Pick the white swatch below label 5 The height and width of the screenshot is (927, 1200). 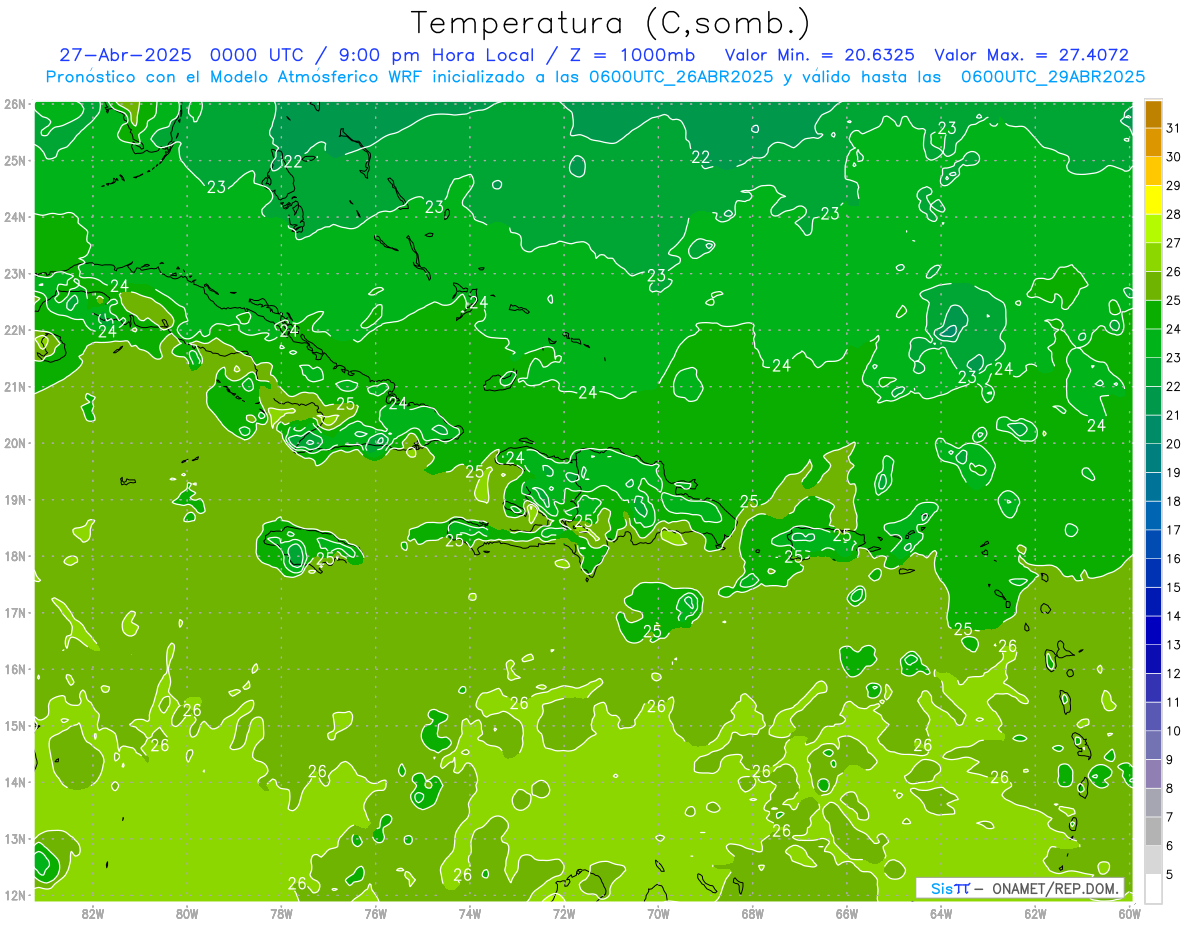1153,888
